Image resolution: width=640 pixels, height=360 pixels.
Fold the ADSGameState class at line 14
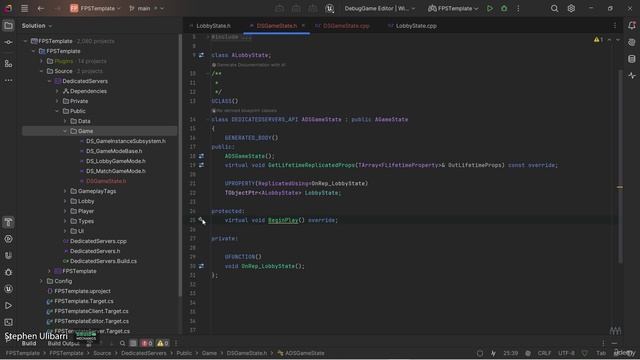[x=207, y=120]
